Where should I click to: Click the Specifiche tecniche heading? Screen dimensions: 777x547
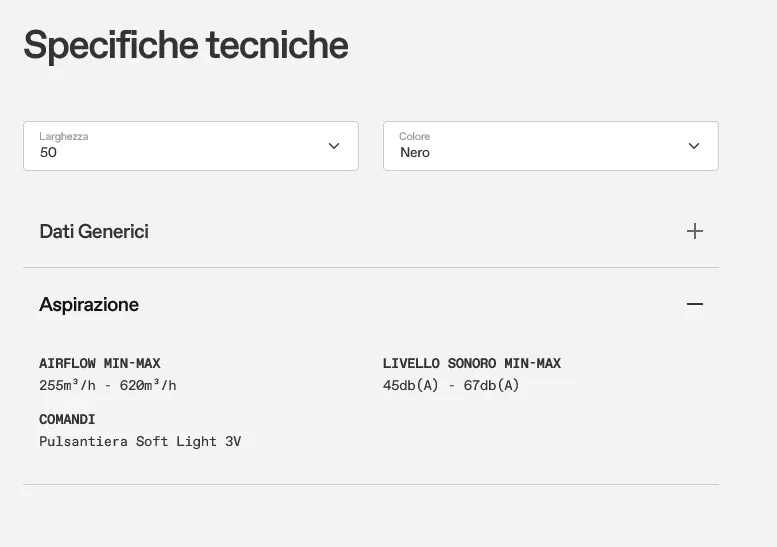(186, 45)
